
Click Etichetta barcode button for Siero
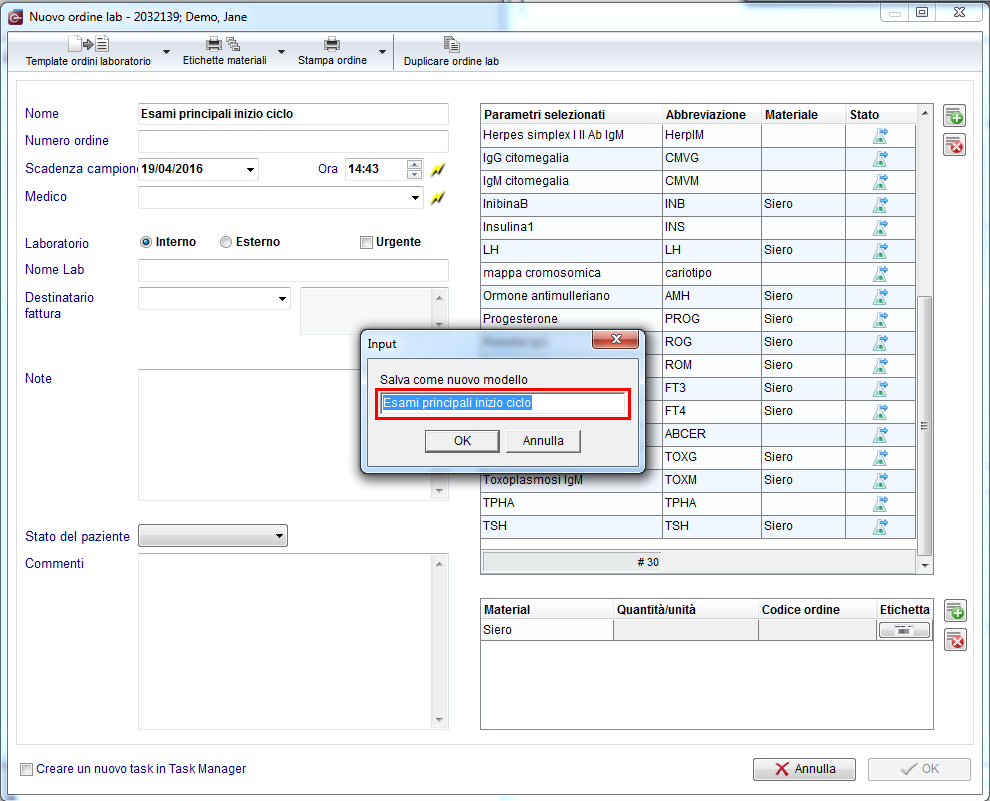point(904,630)
